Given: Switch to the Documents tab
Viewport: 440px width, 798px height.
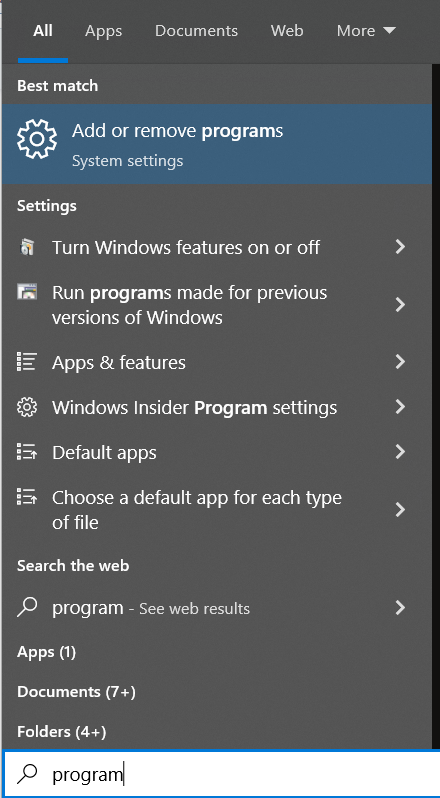Looking at the screenshot, I should [196, 31].
